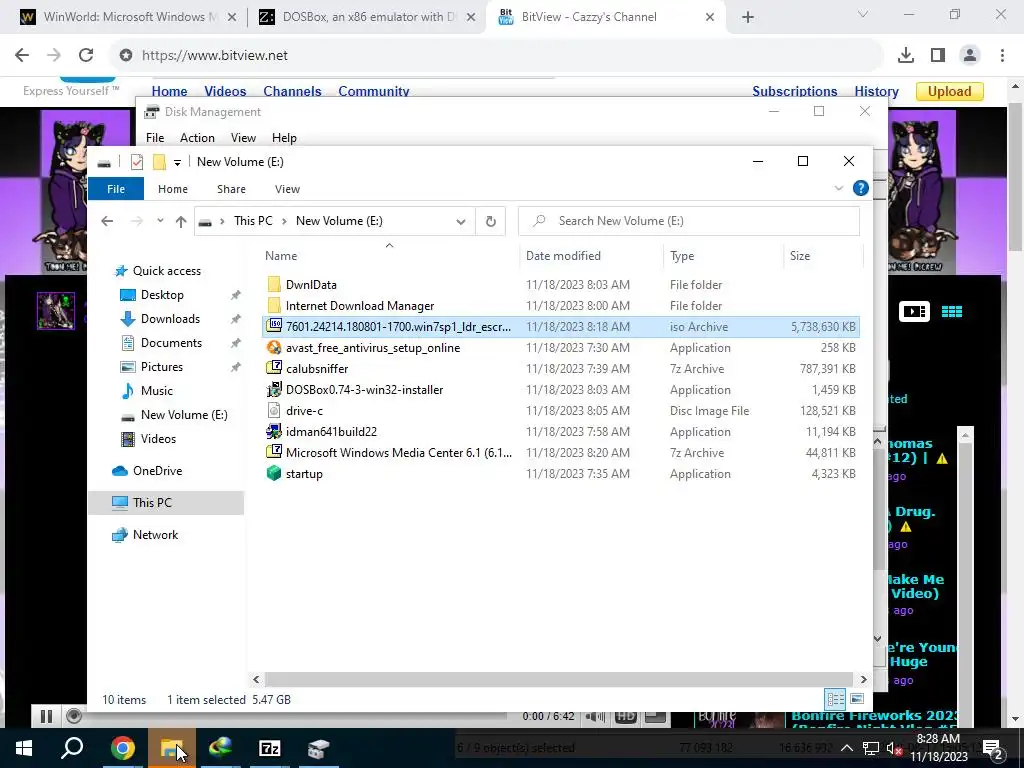Click the Search New Volume (E:) field
Screen dimensions: 1024x768
pos(689,221)
